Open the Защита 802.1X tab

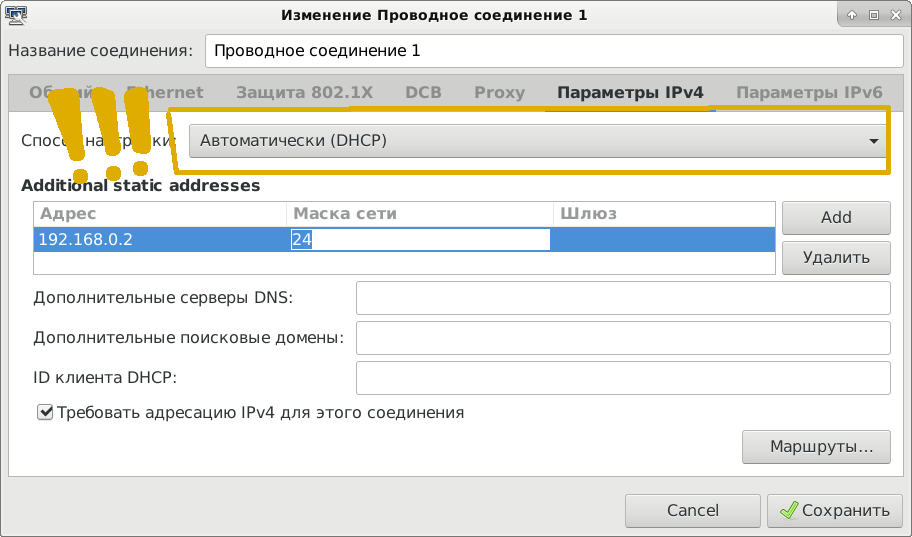point(304,93)
